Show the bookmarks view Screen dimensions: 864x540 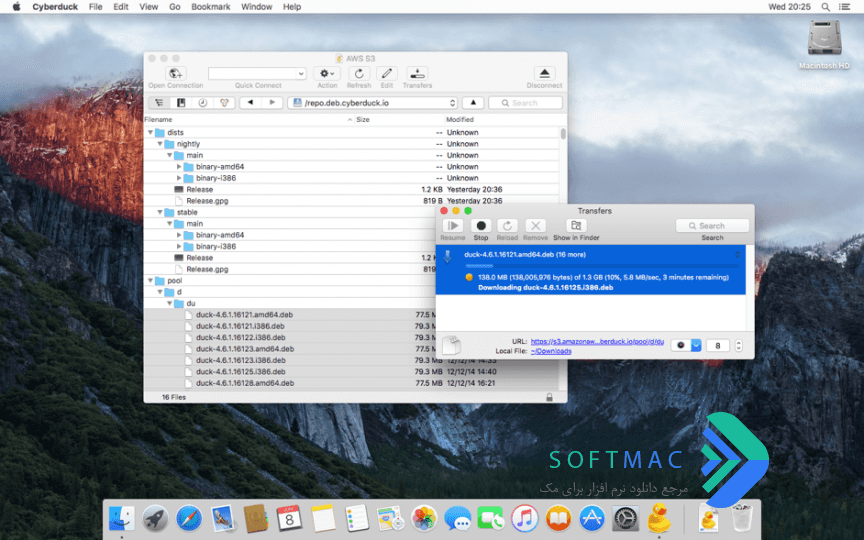click(181, 103)
